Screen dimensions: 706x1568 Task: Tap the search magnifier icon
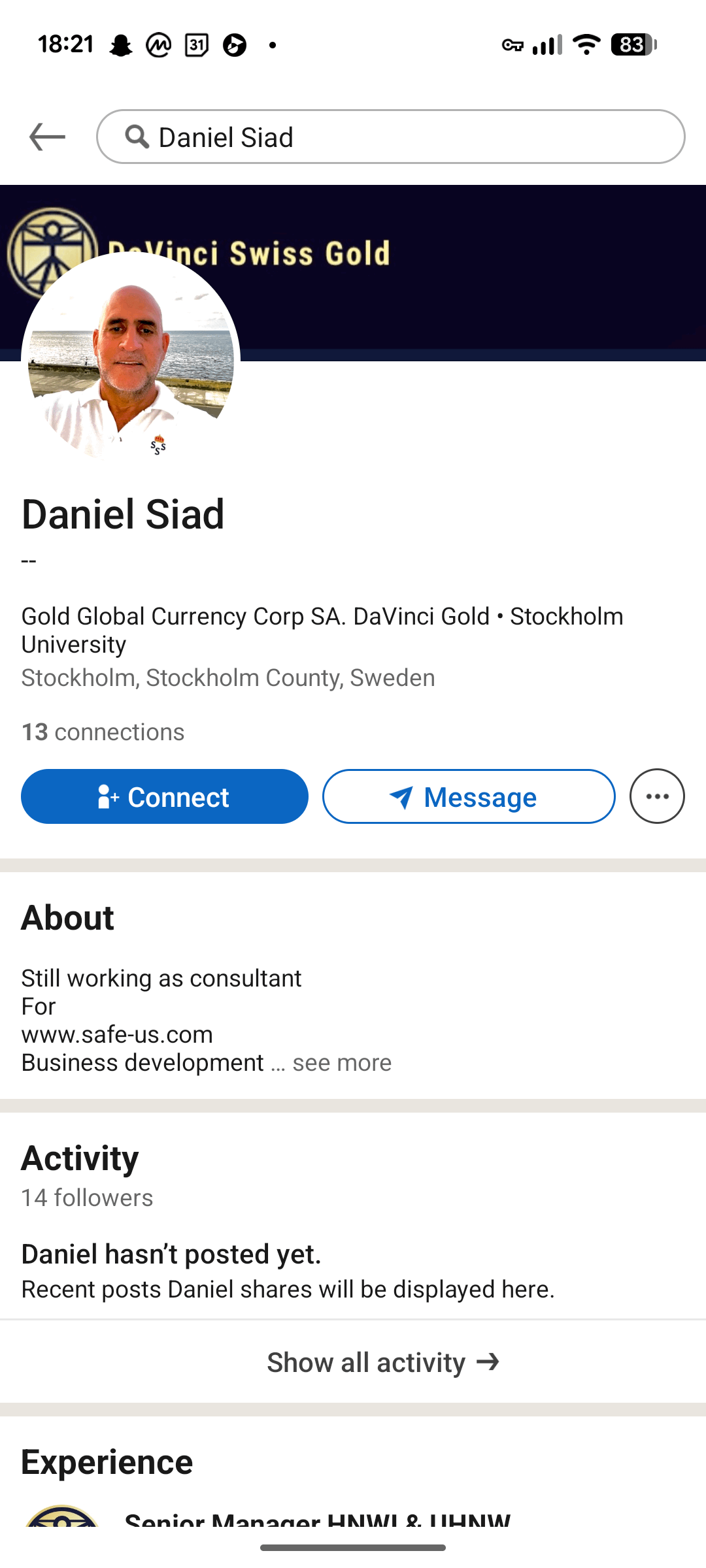pyautogui.click(x=137, y=137)
